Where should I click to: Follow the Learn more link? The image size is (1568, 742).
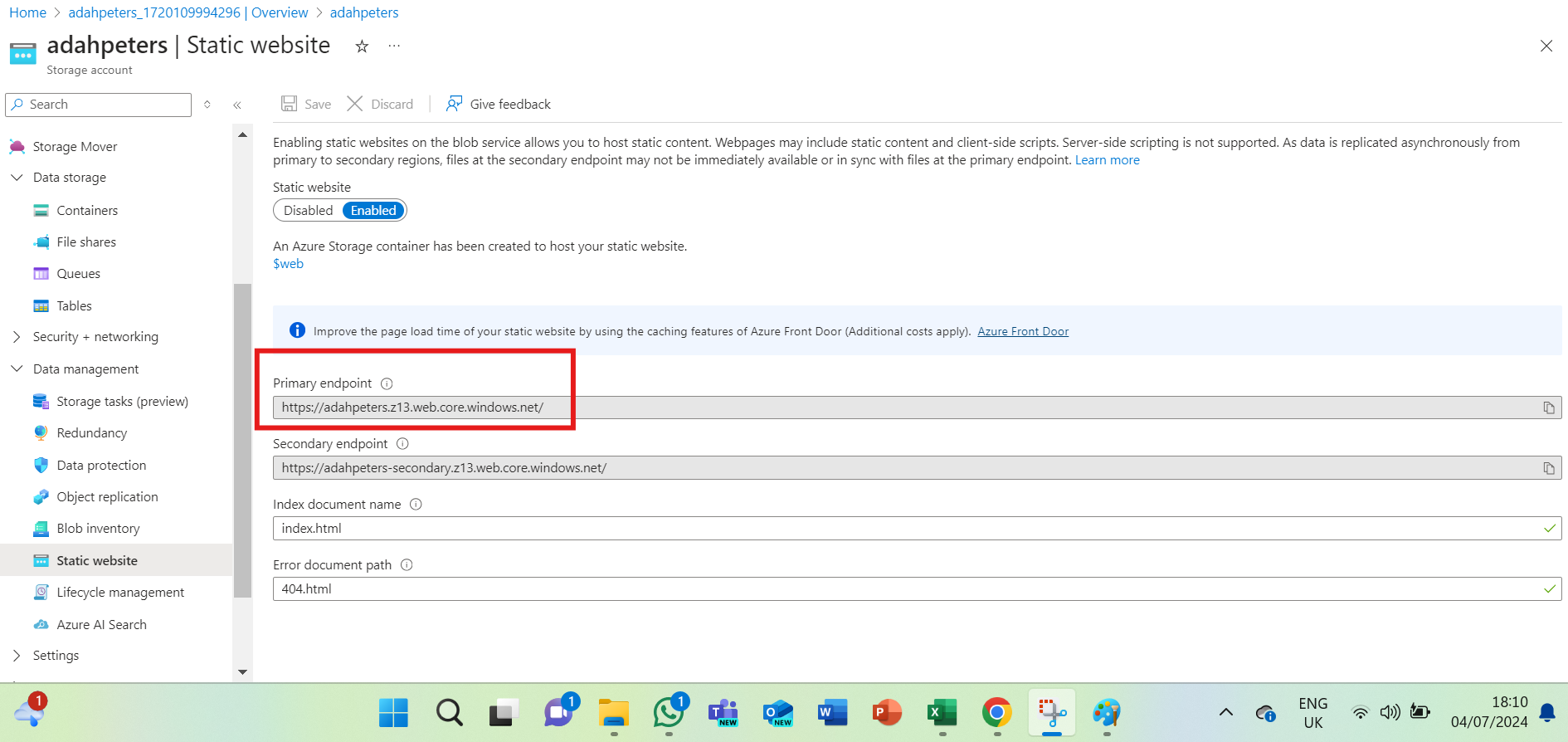[1107, 160]
